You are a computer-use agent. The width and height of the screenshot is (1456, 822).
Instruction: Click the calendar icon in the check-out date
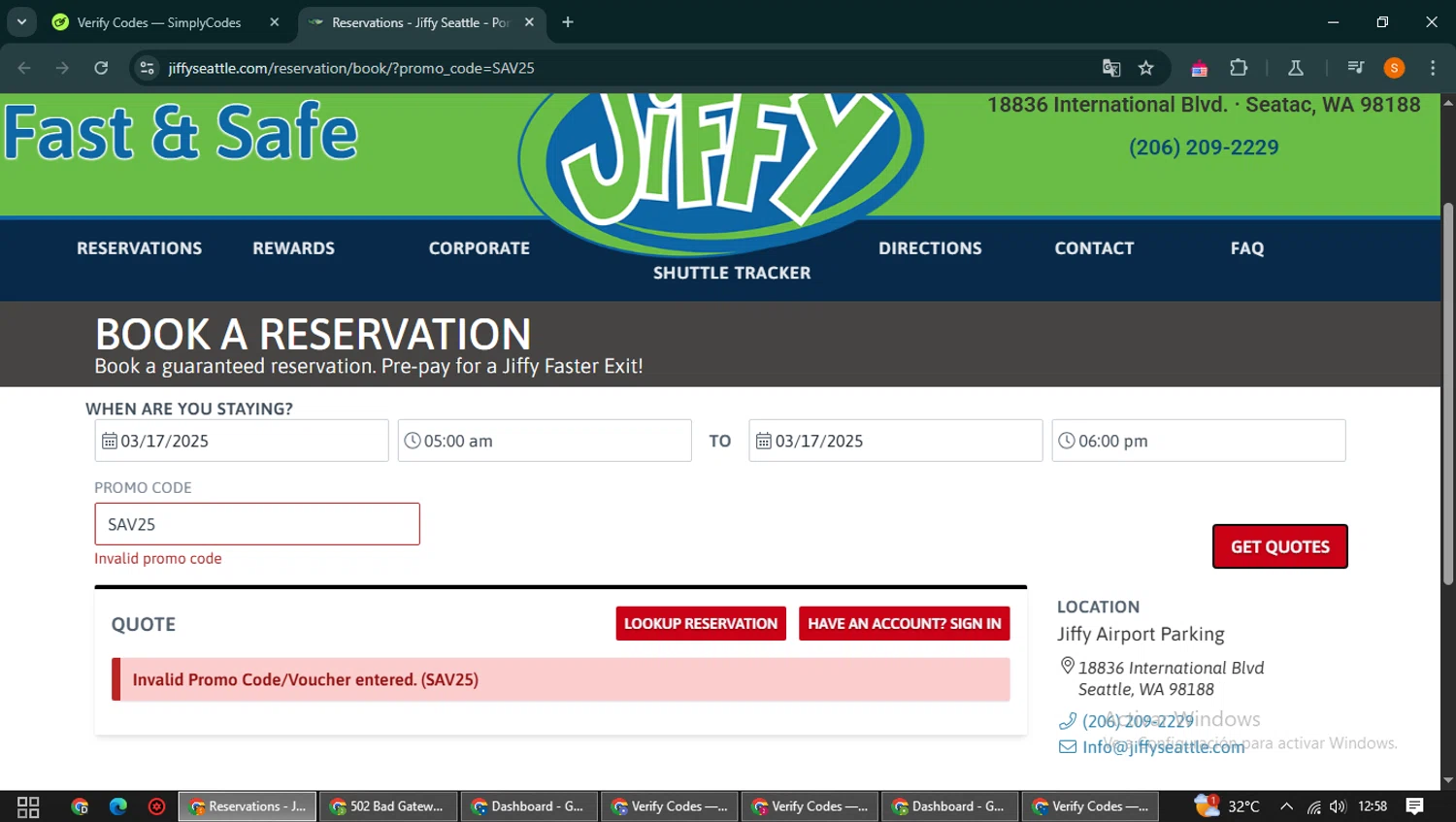(764, 441)
